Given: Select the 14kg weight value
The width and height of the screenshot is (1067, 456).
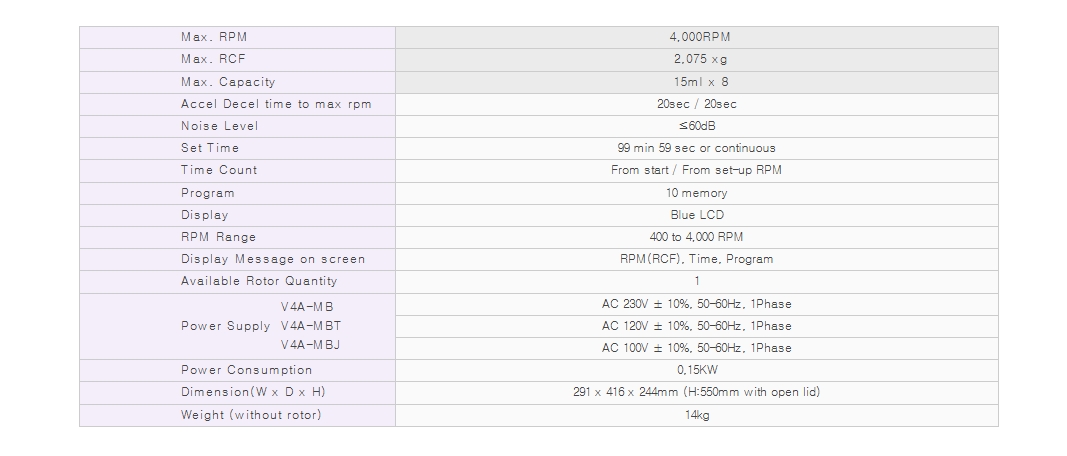Looking at the screenshot, I should 697,415.
